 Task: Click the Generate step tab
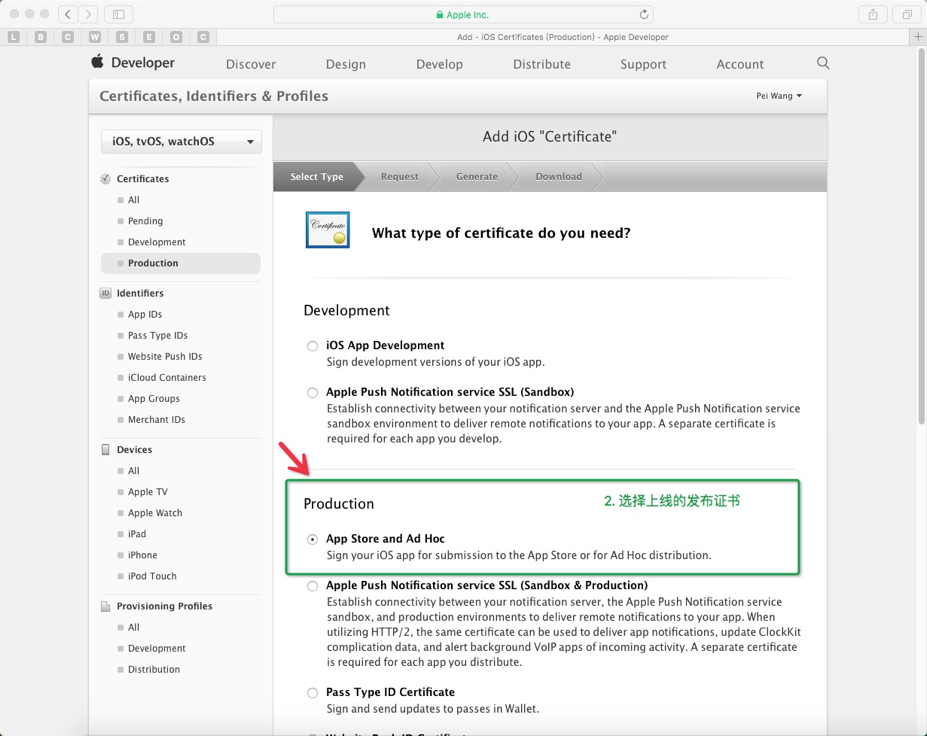tap(477, 176)
